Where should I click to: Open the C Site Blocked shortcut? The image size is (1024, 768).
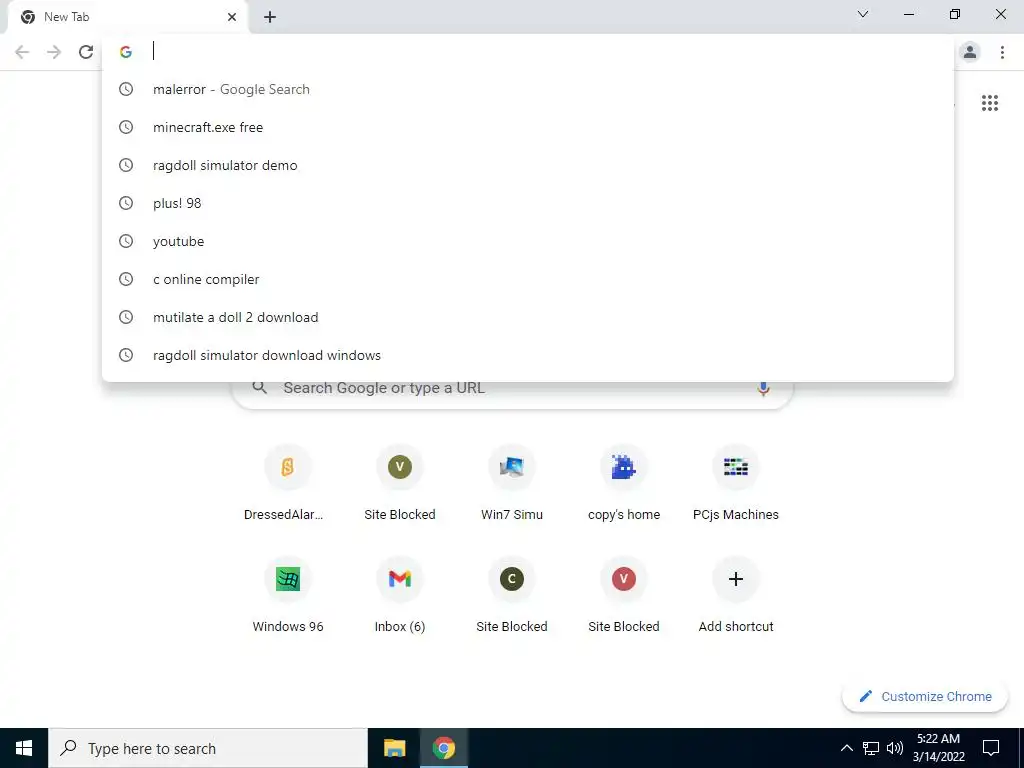[512, 596]
